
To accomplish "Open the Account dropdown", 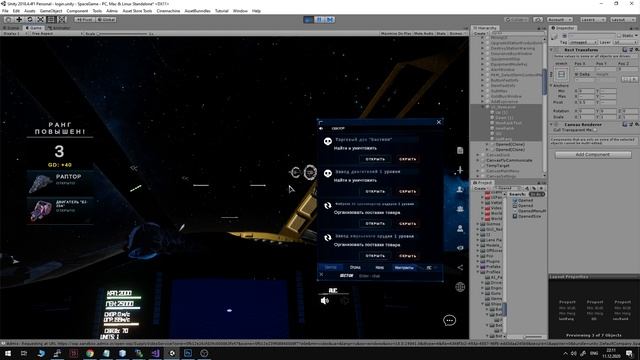I will pyautogui.click(x=560, y=20).
